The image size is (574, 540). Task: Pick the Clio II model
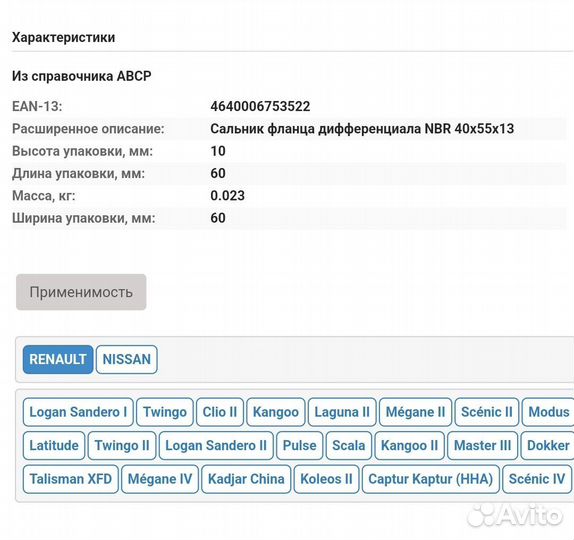(220, 412)
